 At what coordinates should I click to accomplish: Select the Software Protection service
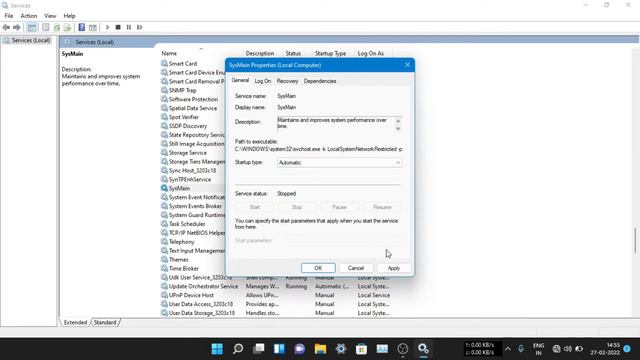click(x=193, y=99)
